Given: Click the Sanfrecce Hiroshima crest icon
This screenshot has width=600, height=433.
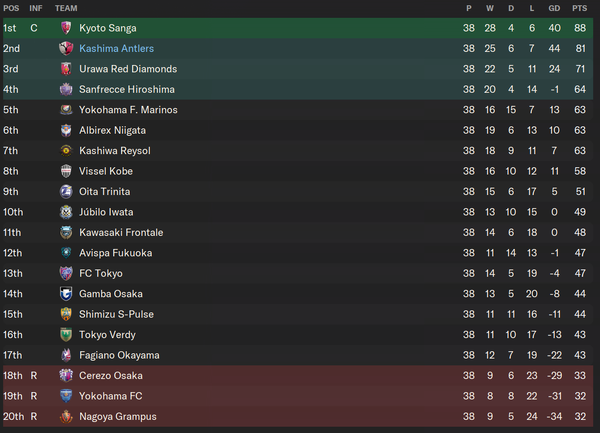Looking at the screenshot, I should pos(66,90).
